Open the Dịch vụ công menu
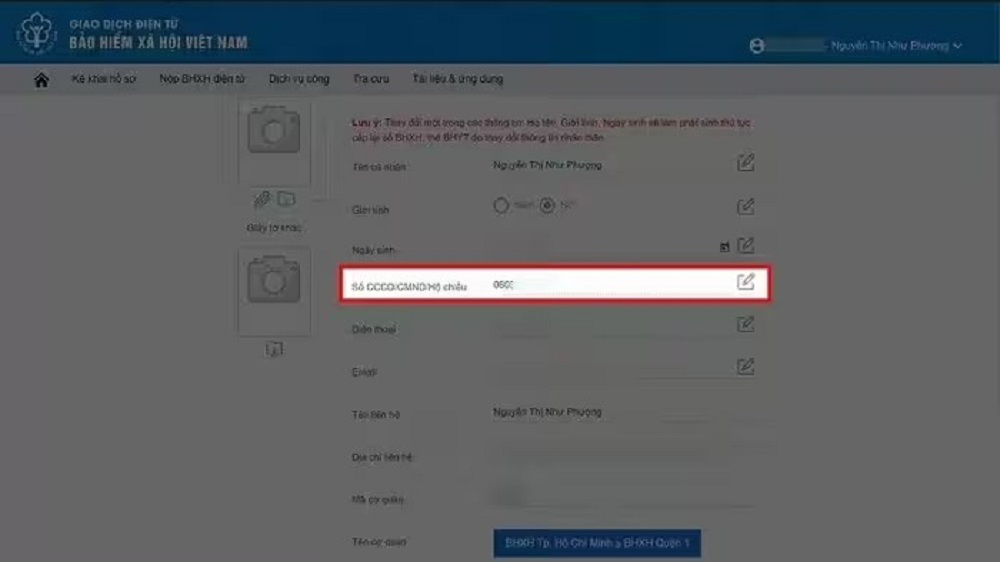 point(298,79)
